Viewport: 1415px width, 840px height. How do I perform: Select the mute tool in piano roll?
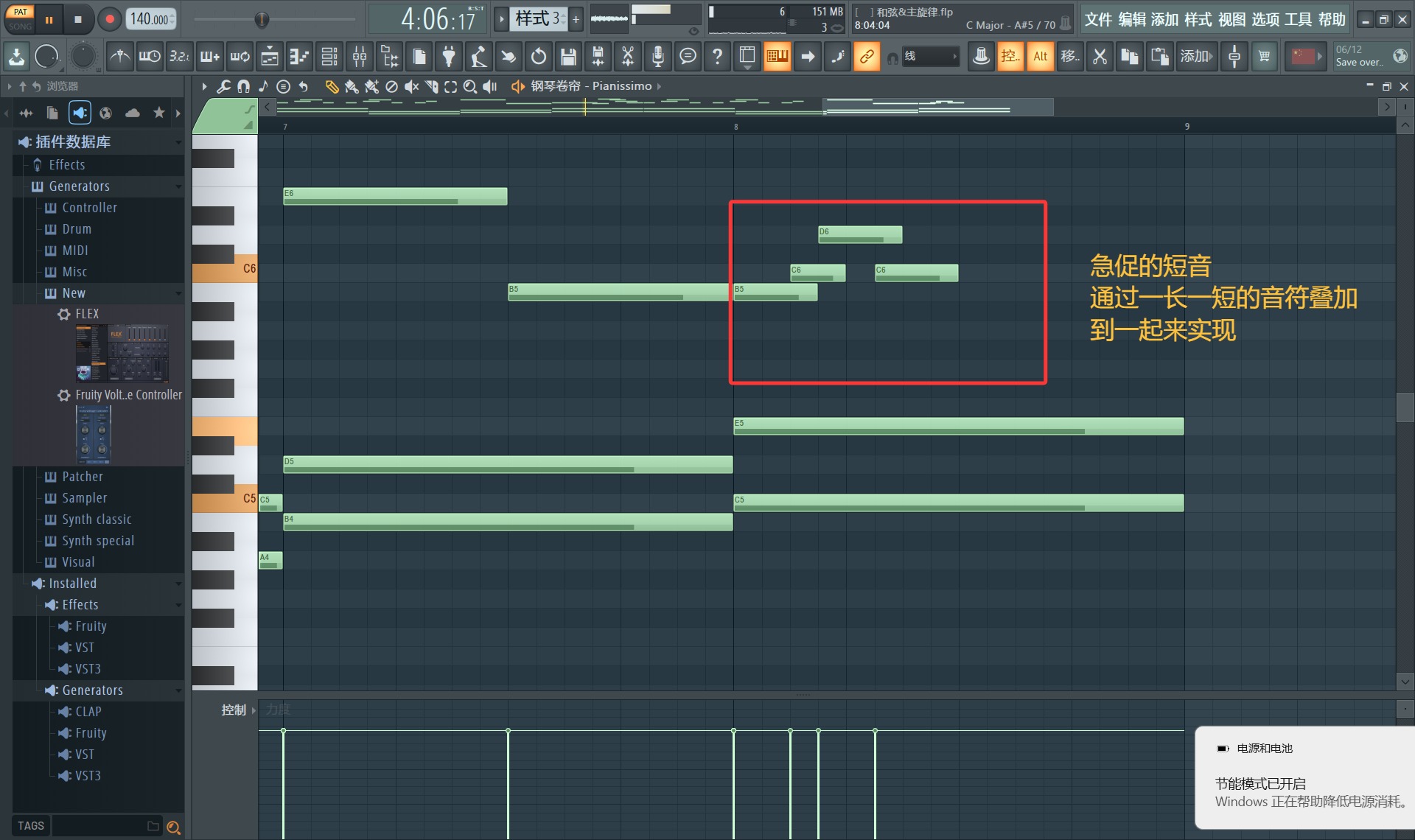411,87
